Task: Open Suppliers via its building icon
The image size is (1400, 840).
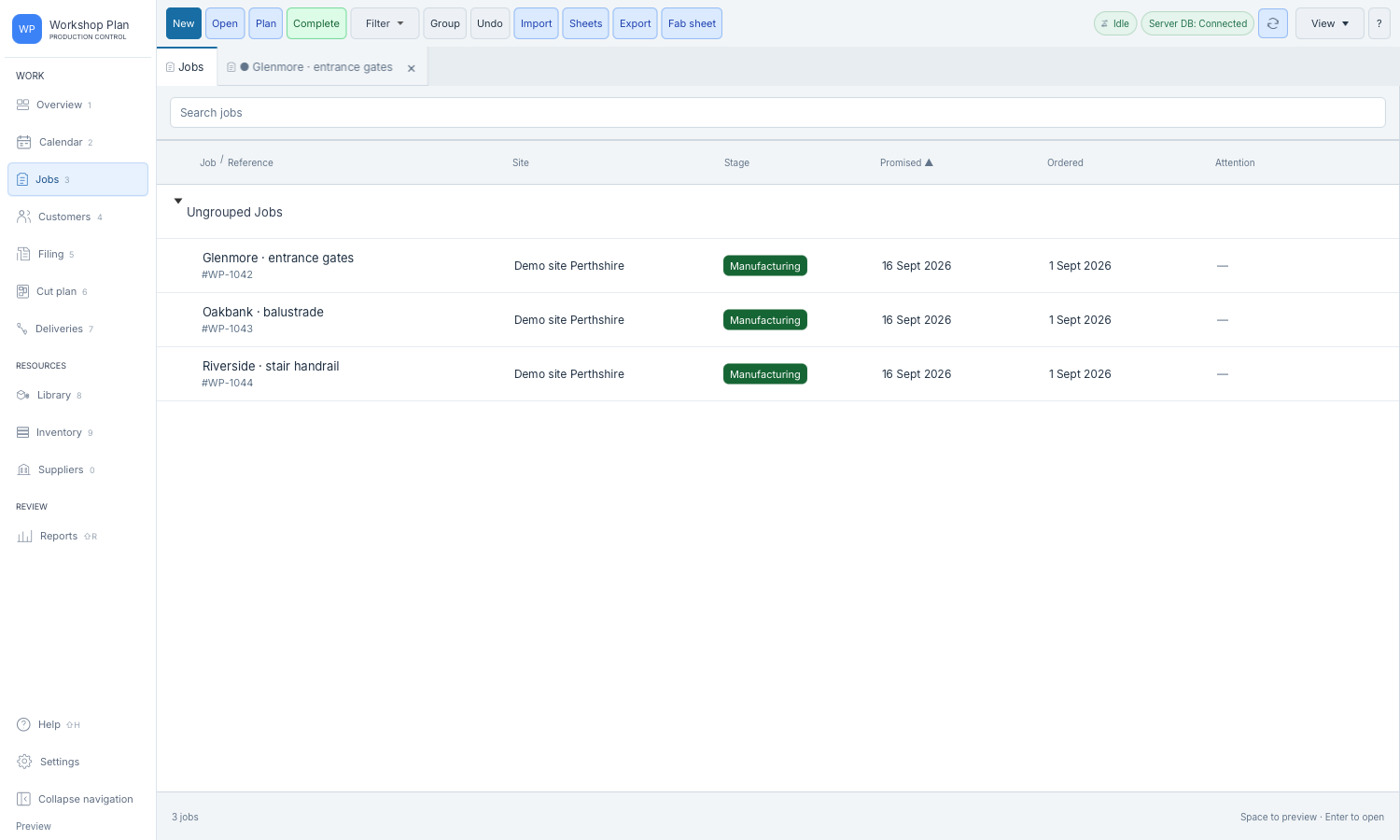Action: [x=24, y=470]
